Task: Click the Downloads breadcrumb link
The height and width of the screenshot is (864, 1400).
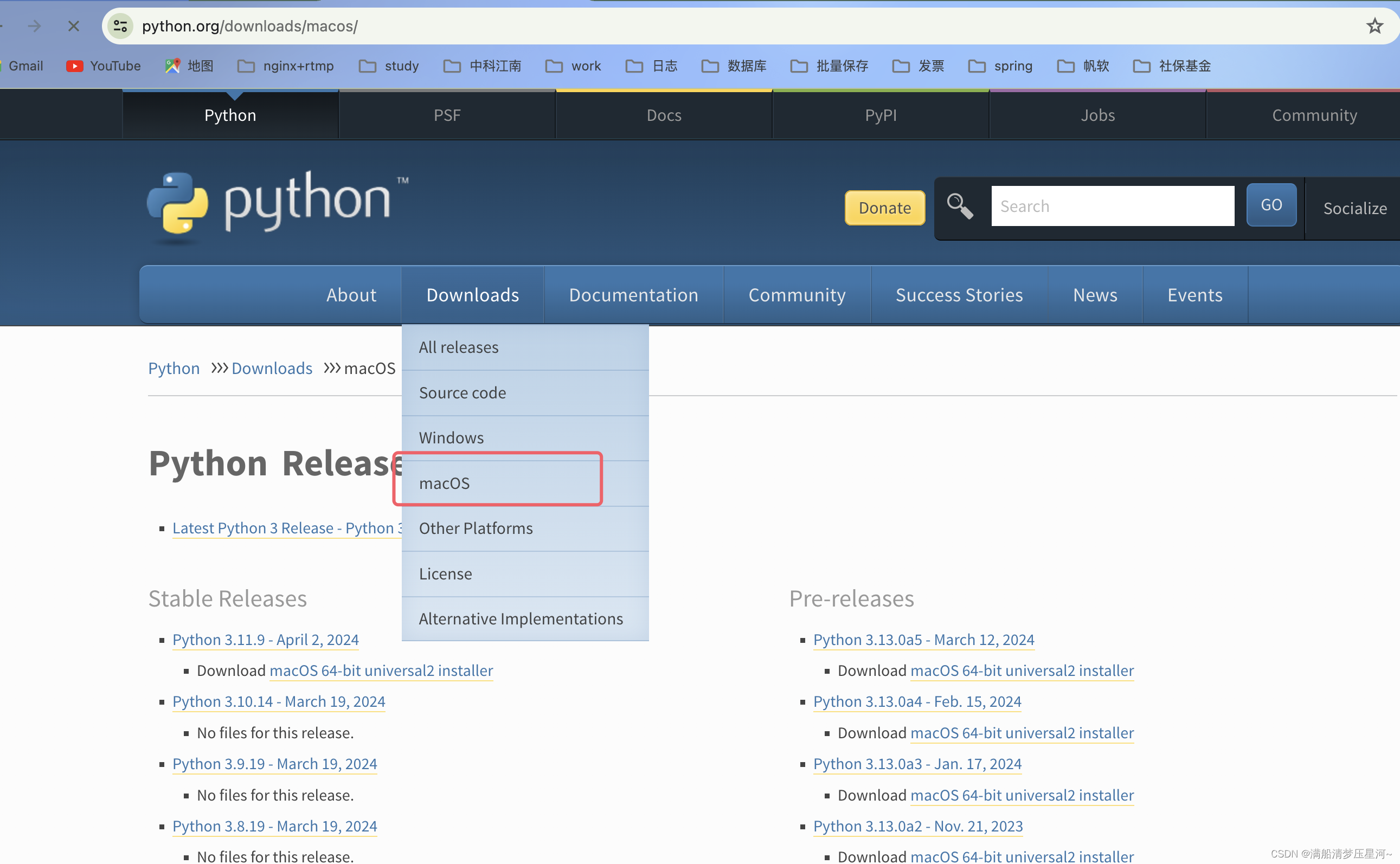Action: click(272, 368)
